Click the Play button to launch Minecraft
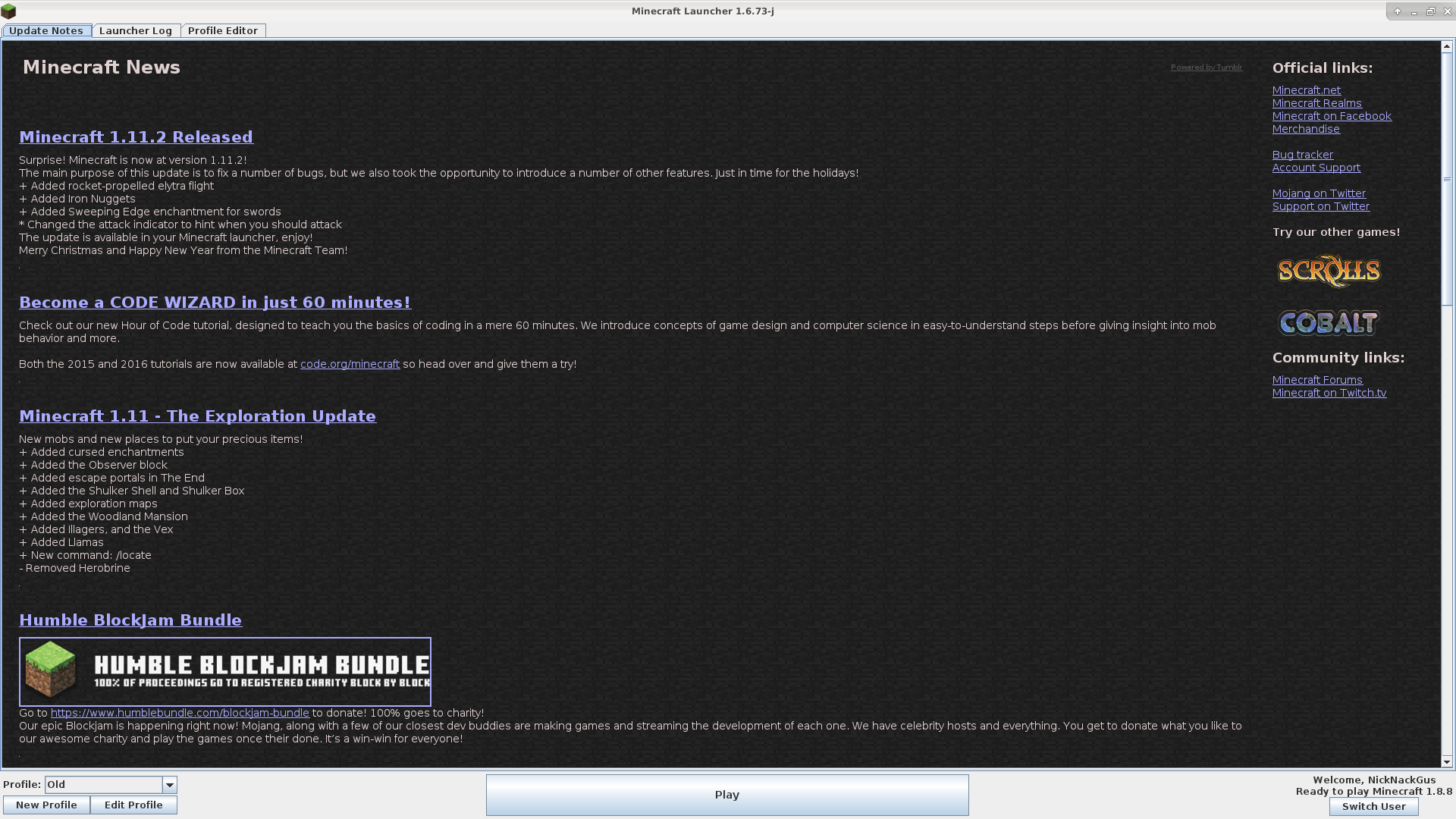This screenshot has width=1456, height=819. [x=727, y=793]
